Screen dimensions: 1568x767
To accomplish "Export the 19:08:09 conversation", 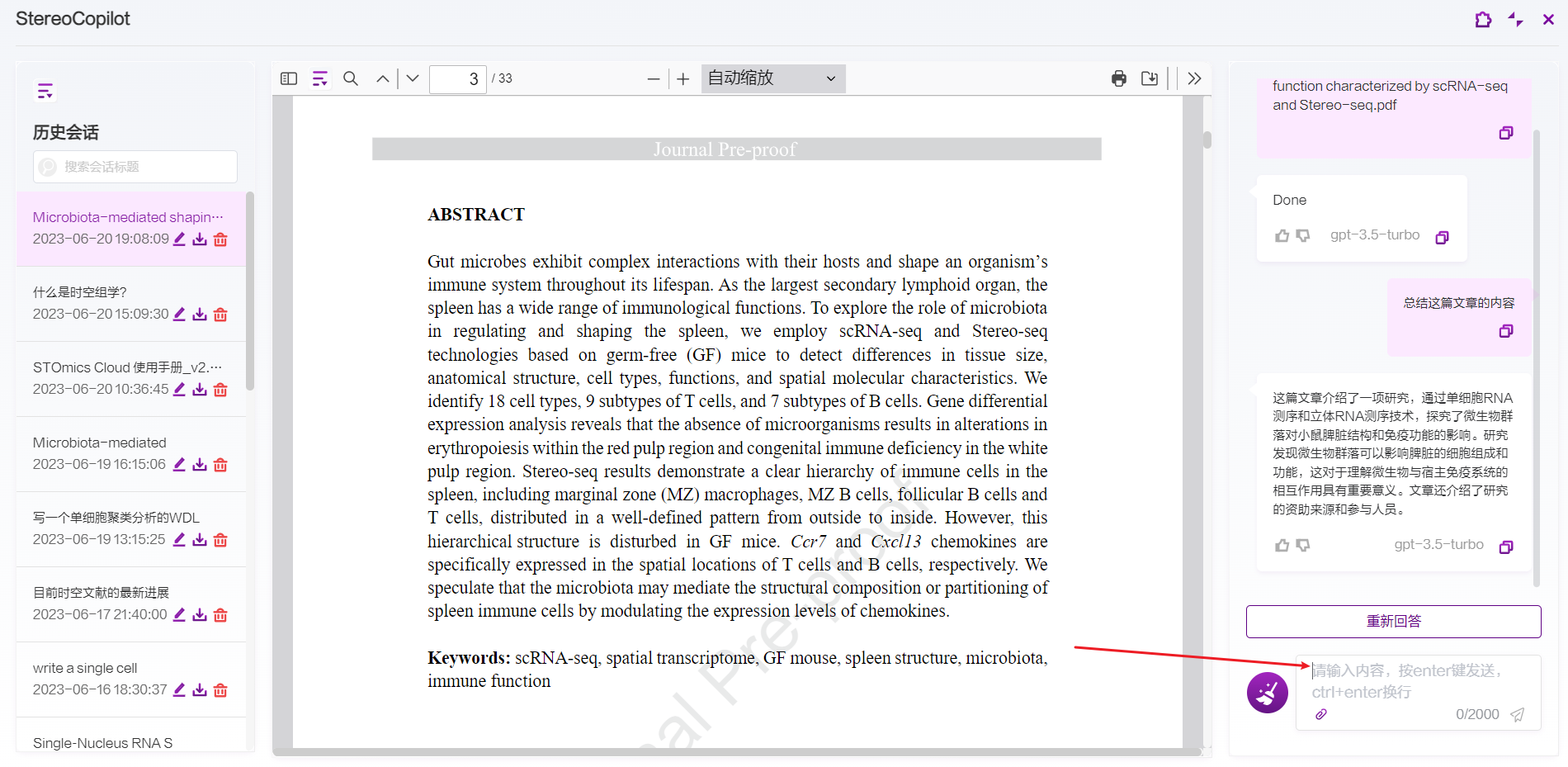I will [200, 239].
